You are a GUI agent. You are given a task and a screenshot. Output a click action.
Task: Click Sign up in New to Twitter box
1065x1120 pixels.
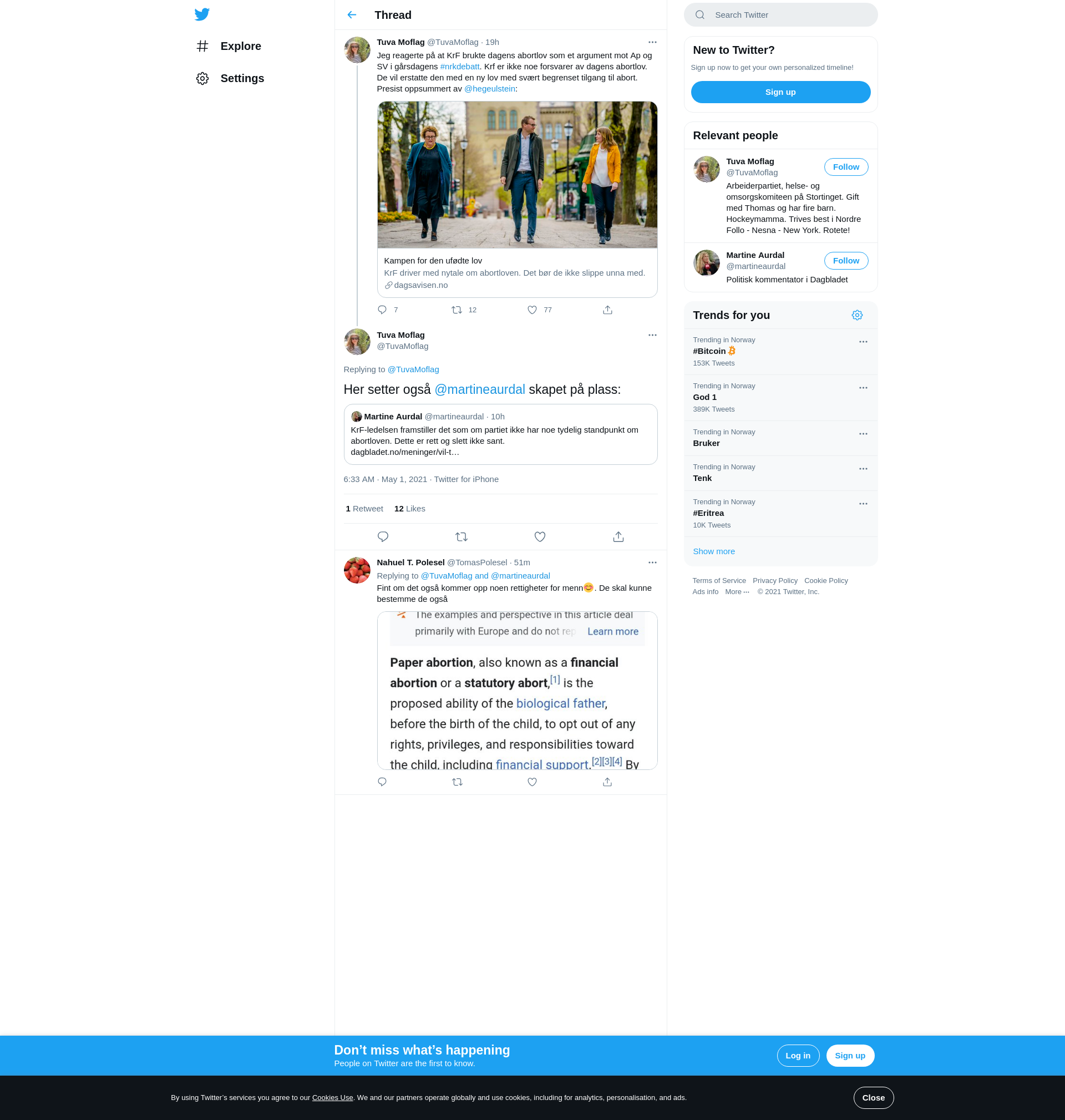[780, 92]
